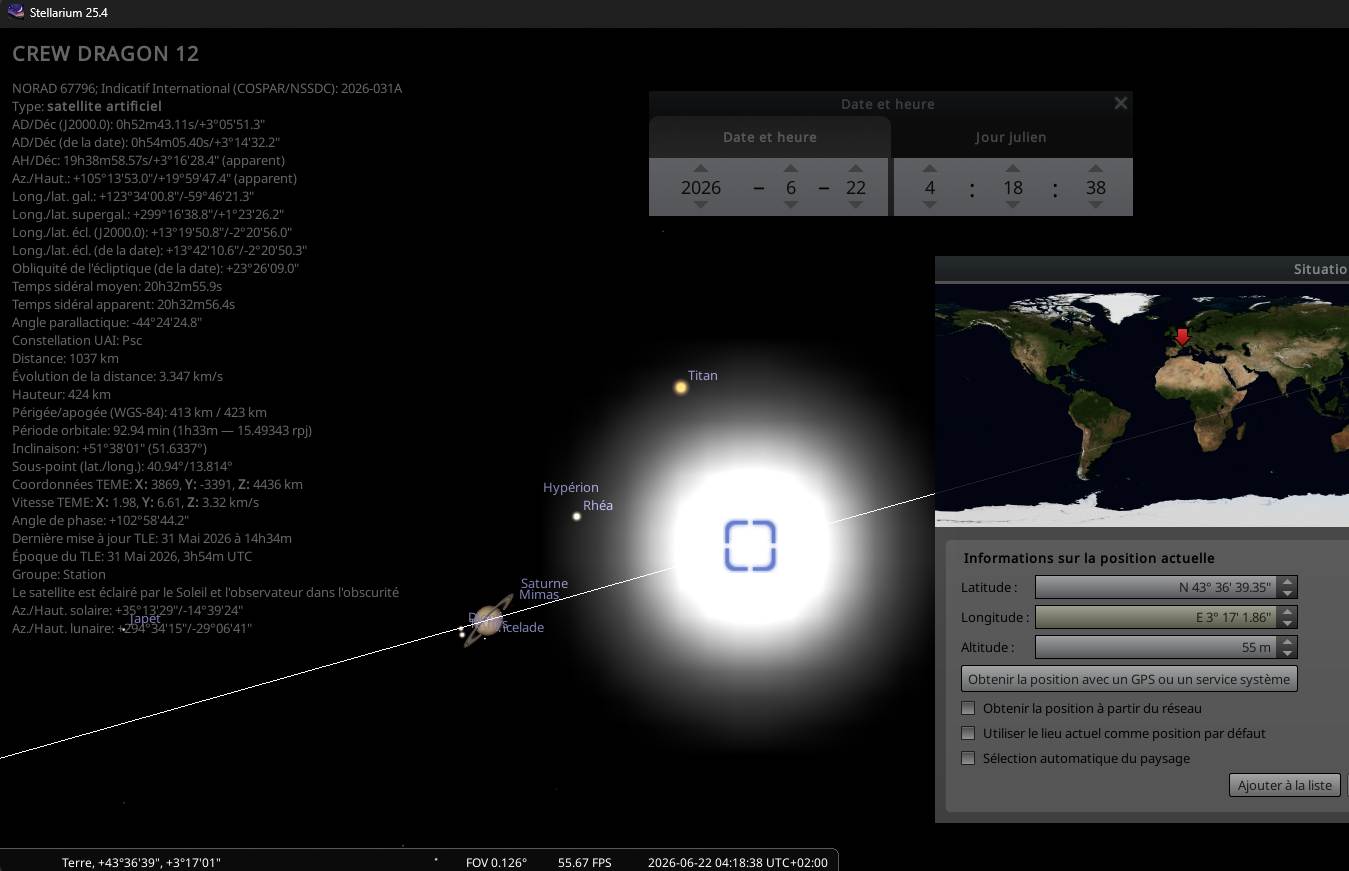Increase the year with the up arrow above 2026

click(x=701, y=168)
